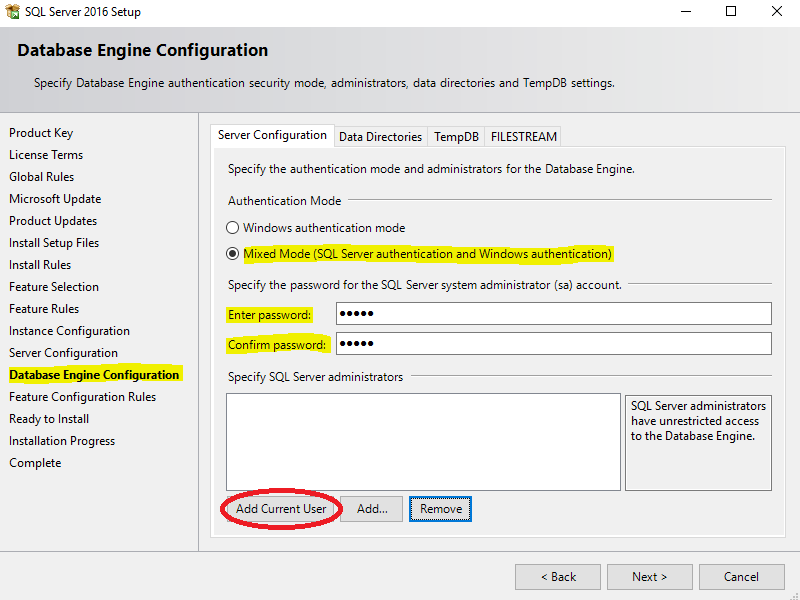Screen dimensions: 800x600
Task: Click the Add... button
Action: pos(372,509)
